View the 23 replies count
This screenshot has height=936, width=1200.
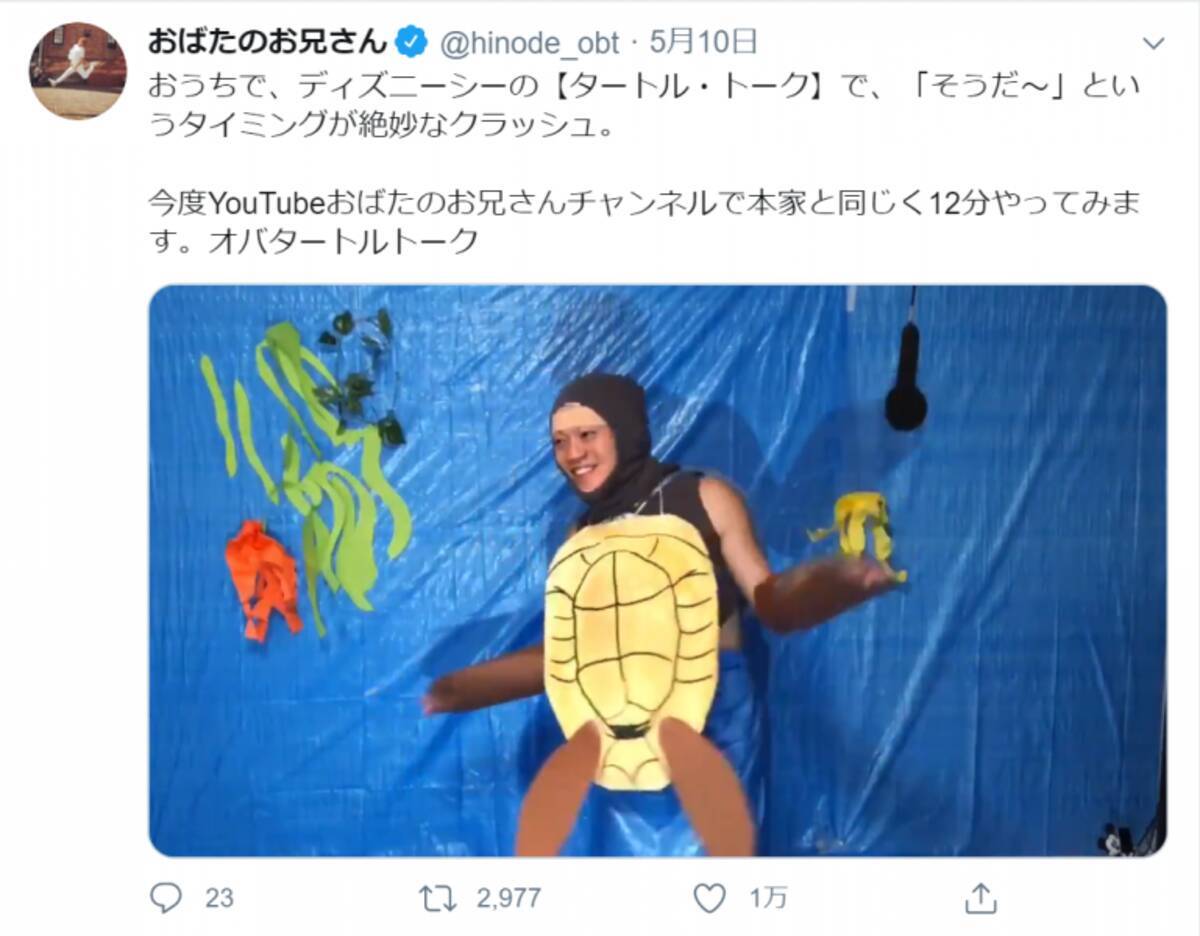(219, 898)
